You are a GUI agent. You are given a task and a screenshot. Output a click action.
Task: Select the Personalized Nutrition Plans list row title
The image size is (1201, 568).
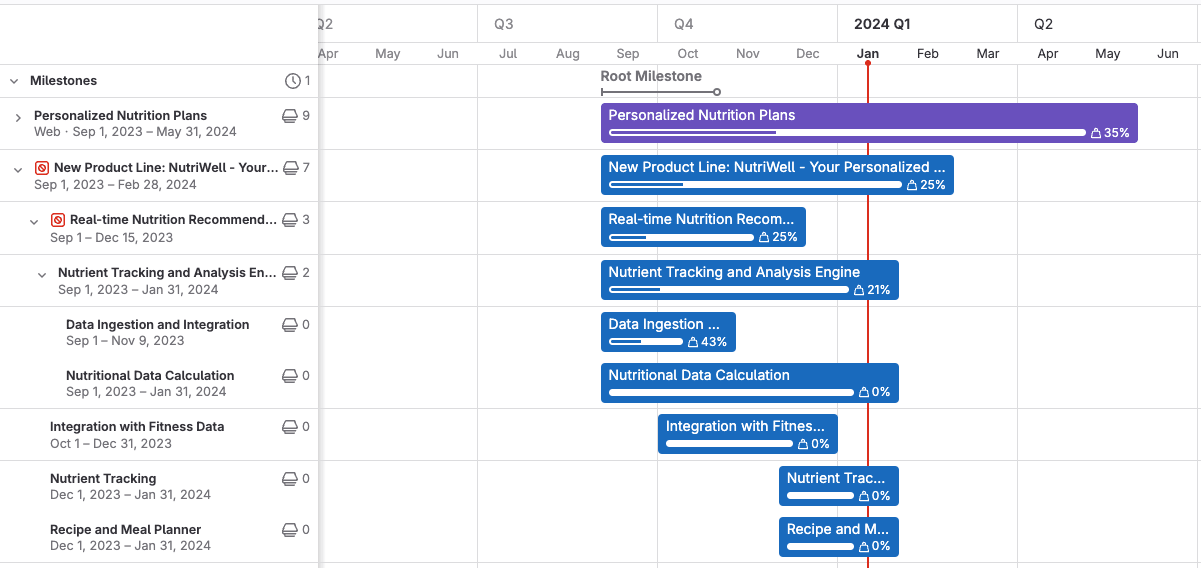click(121, 116)
